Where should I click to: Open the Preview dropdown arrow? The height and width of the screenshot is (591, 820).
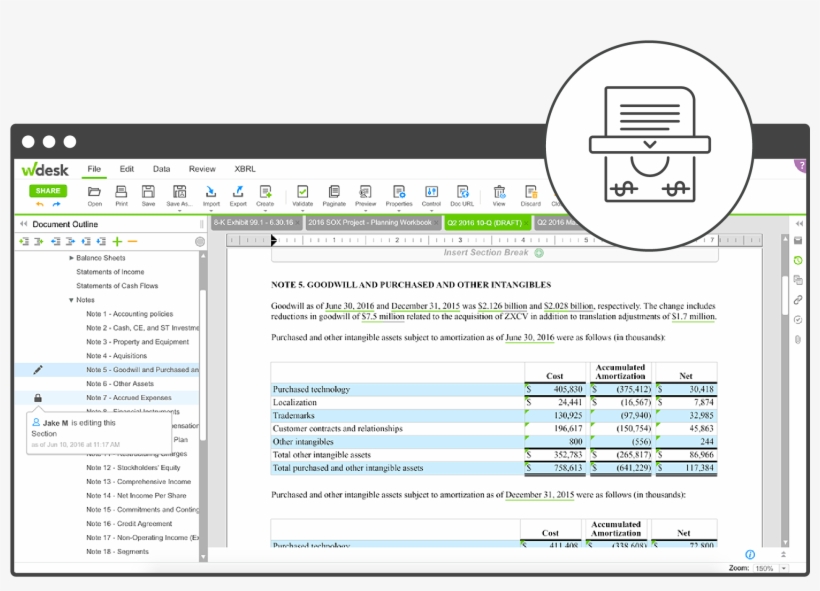coord(365,210)
